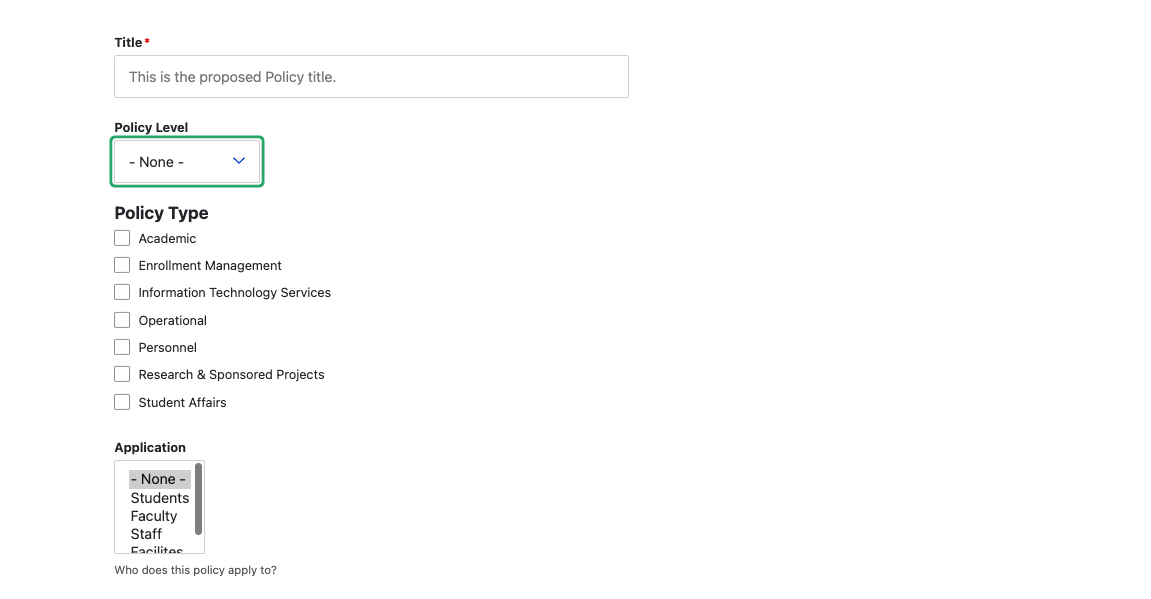Select '- None -' in Application list

pos(159,479)
